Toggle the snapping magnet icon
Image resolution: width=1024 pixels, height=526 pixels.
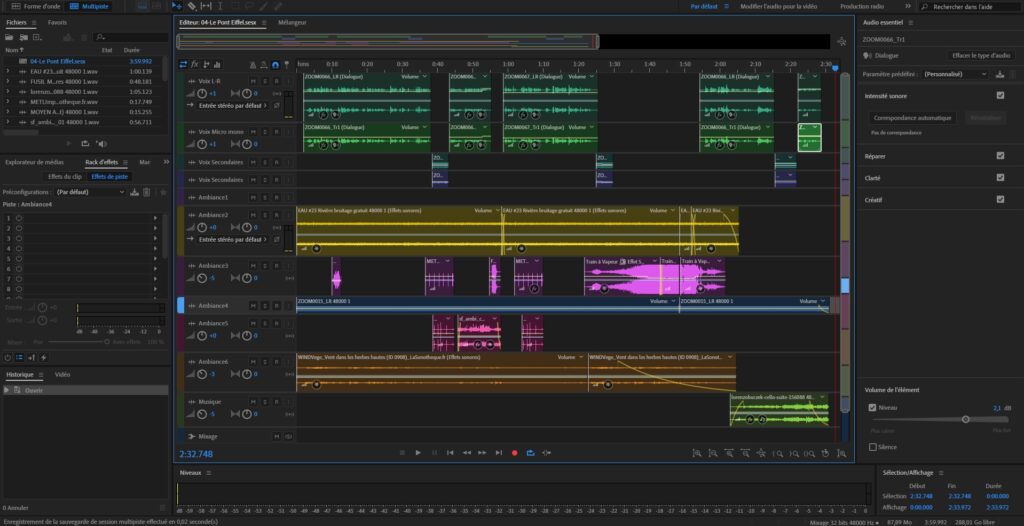pos(276,65)
